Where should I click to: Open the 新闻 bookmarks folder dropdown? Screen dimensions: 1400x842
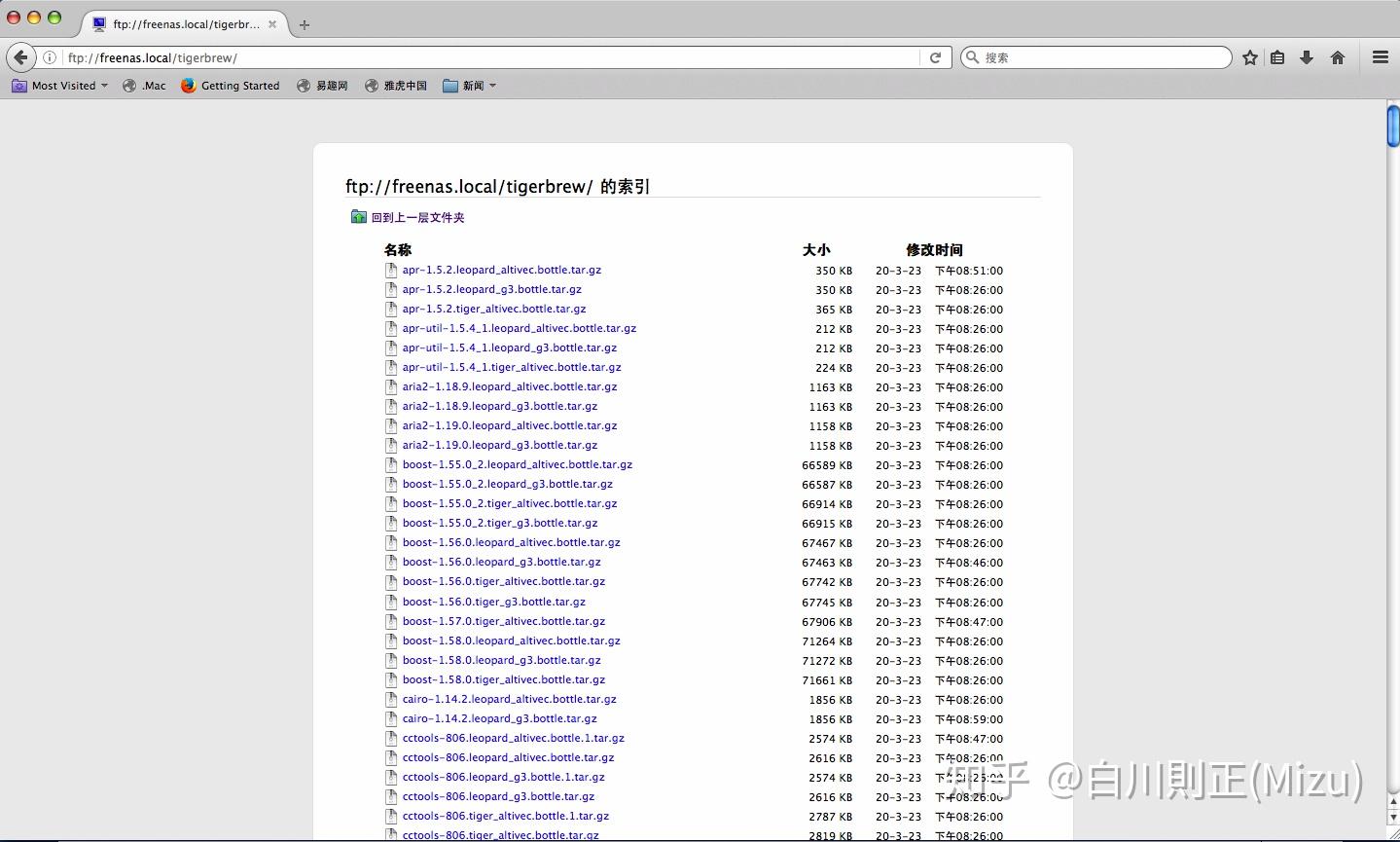(492, 86)
